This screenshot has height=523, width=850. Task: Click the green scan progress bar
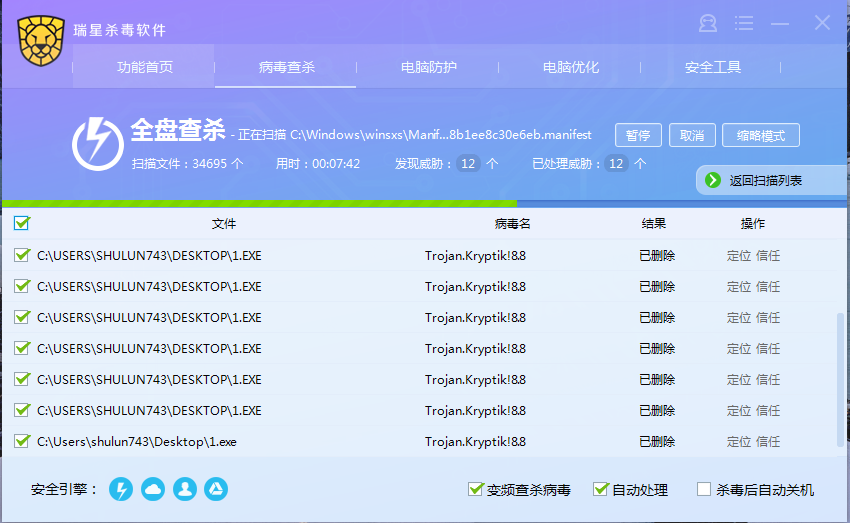pyautogui.click(x=259, y=204)
